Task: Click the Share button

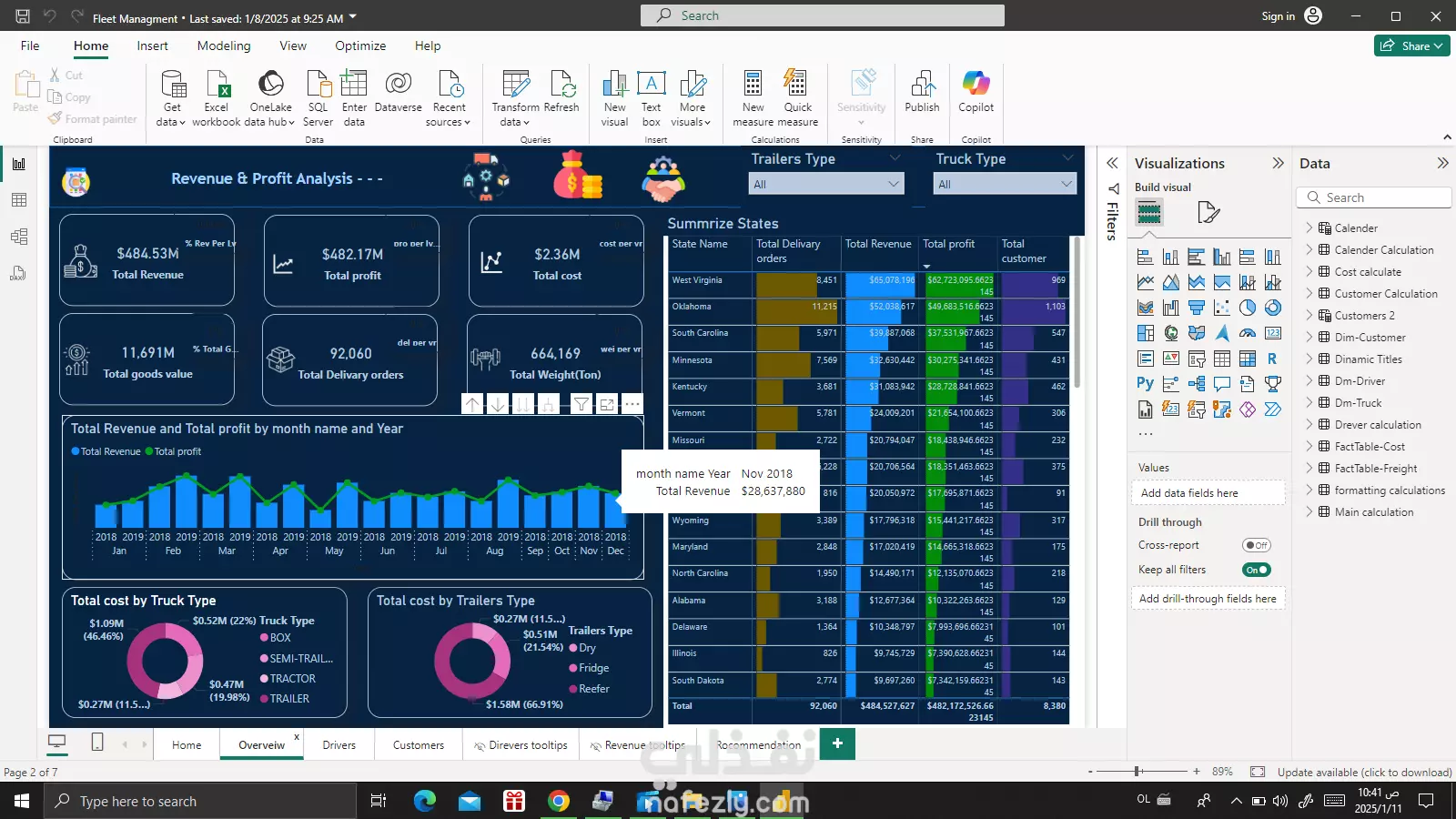Action: 1411,45
